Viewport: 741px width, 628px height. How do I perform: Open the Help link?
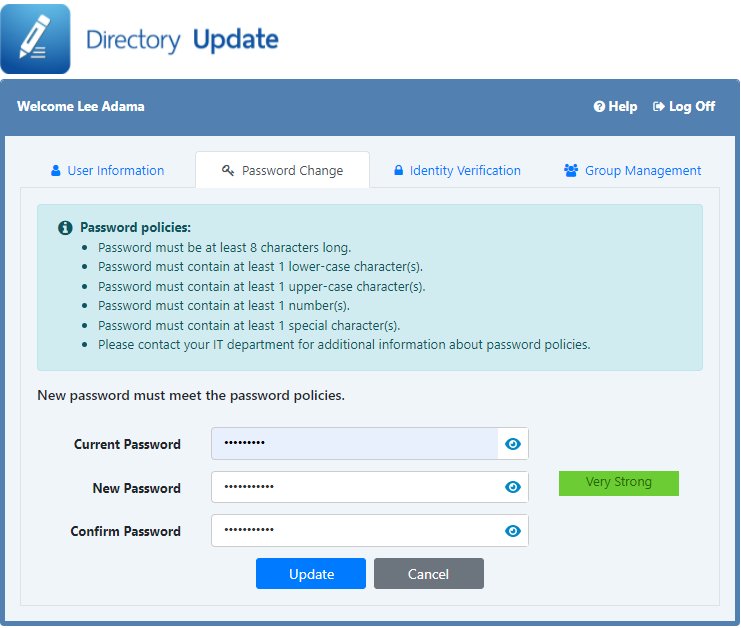(x=615, y=107)
